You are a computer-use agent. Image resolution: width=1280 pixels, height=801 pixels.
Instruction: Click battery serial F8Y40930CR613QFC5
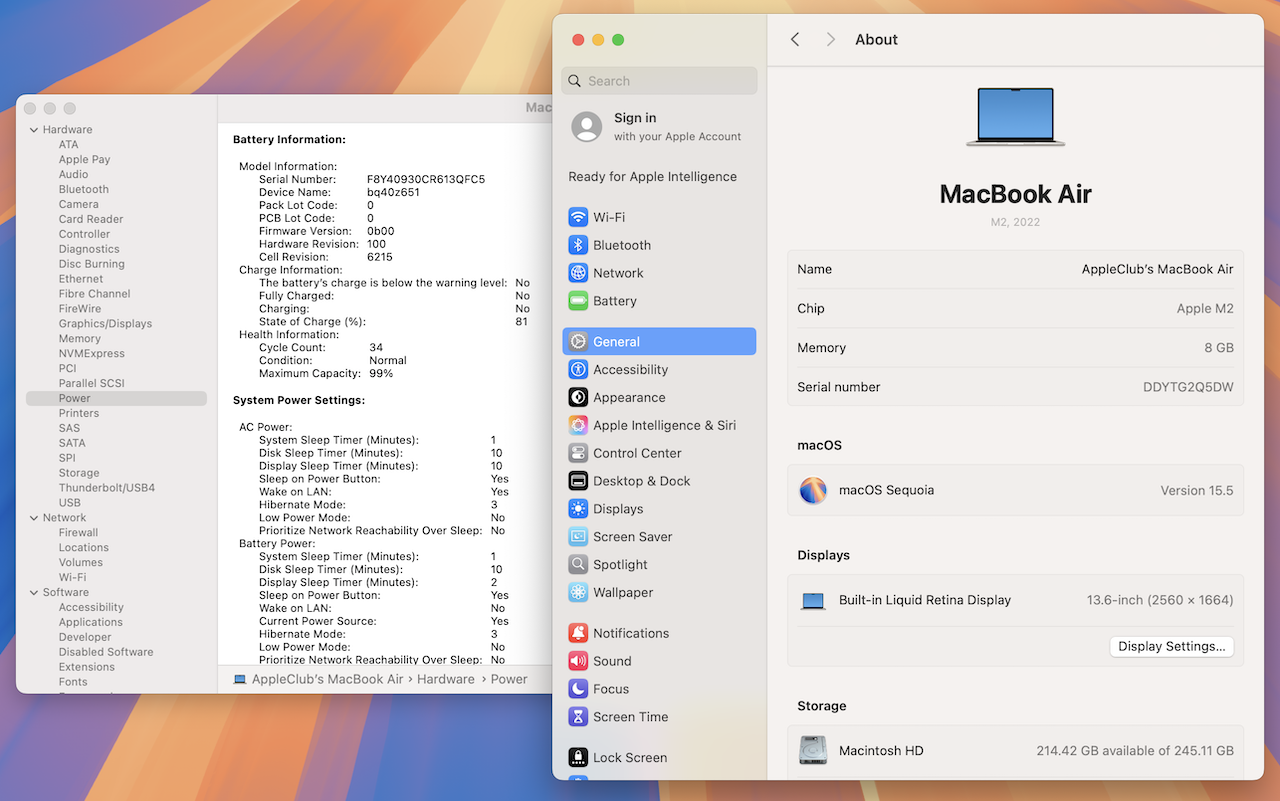[x=426, y=179]
